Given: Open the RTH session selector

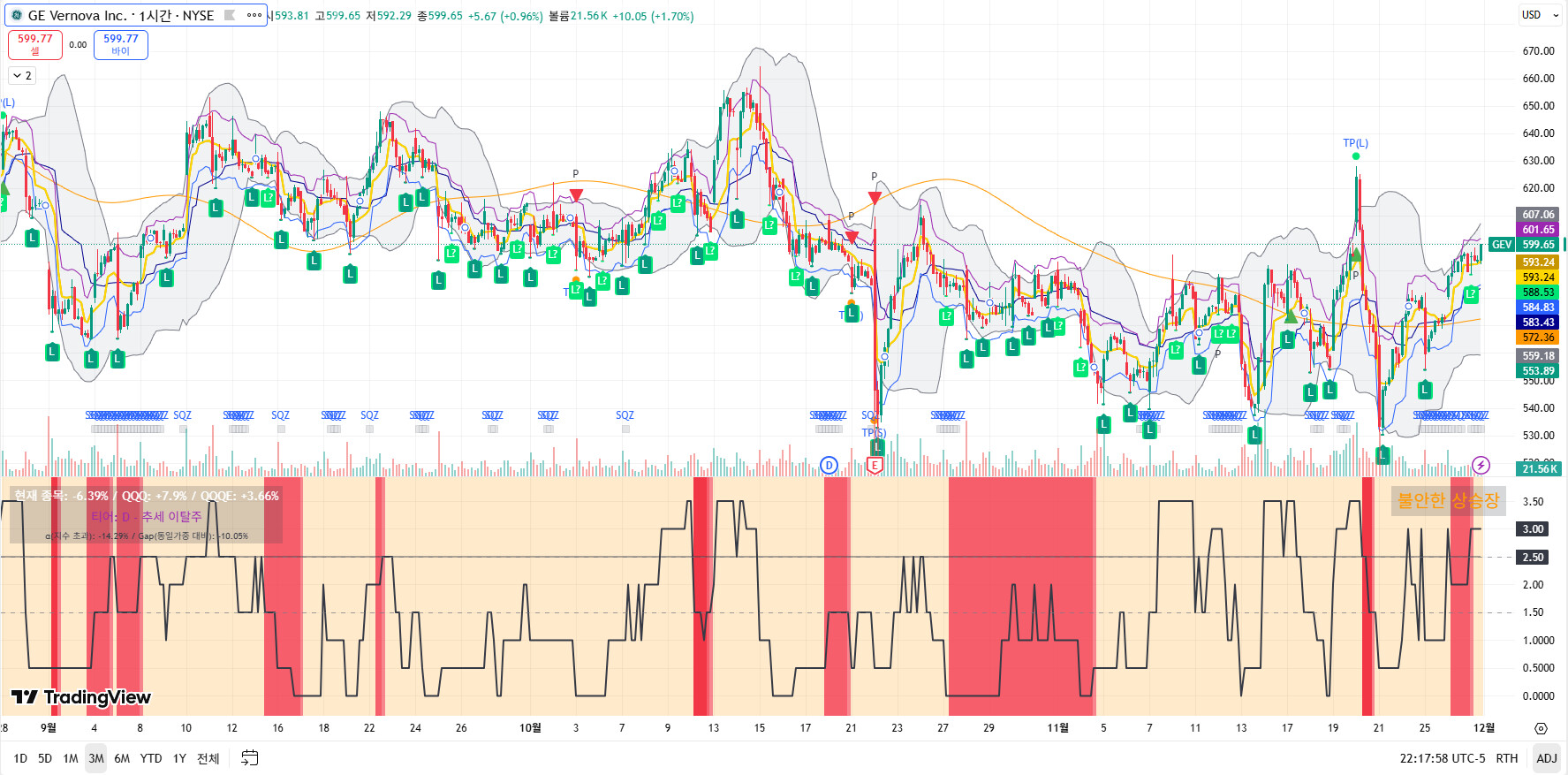Looking at the screenshot, I should (x=1507, y=758).
